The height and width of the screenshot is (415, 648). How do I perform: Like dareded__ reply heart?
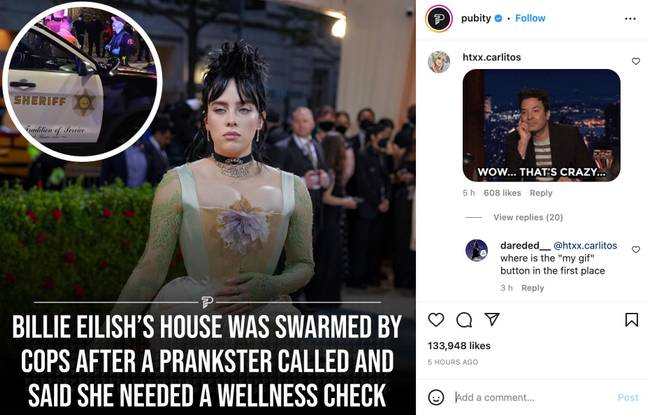click(x=636, y=249)
